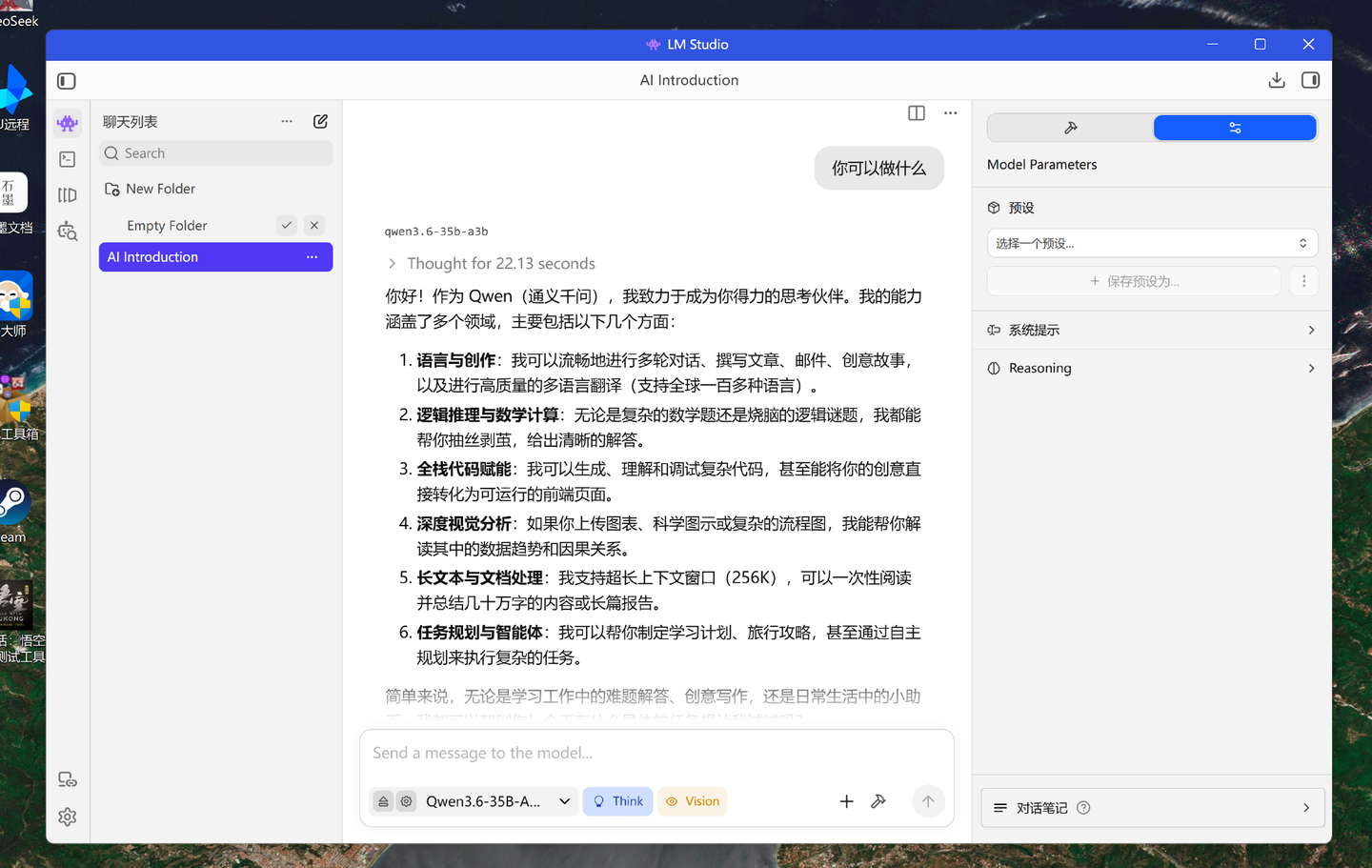
Task: Switch to the hammer tools tab
Action: click(x=1071, y=128)
